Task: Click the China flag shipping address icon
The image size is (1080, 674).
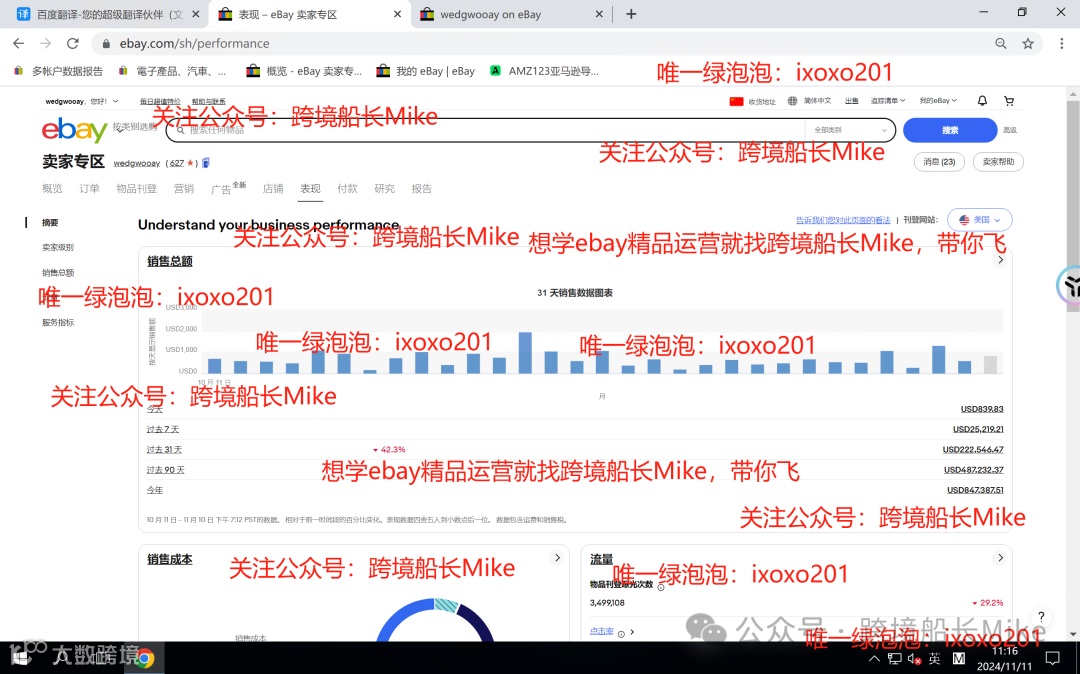Action: click(x=736, y=101)
